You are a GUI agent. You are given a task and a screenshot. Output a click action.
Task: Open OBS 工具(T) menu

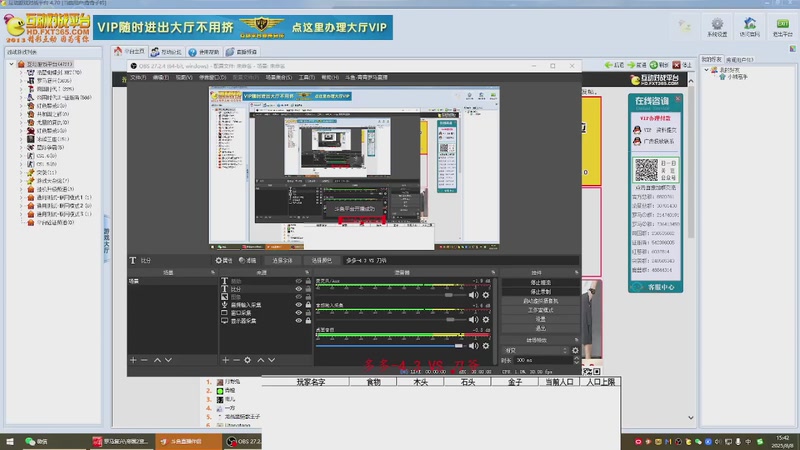[x=307, y=78]
